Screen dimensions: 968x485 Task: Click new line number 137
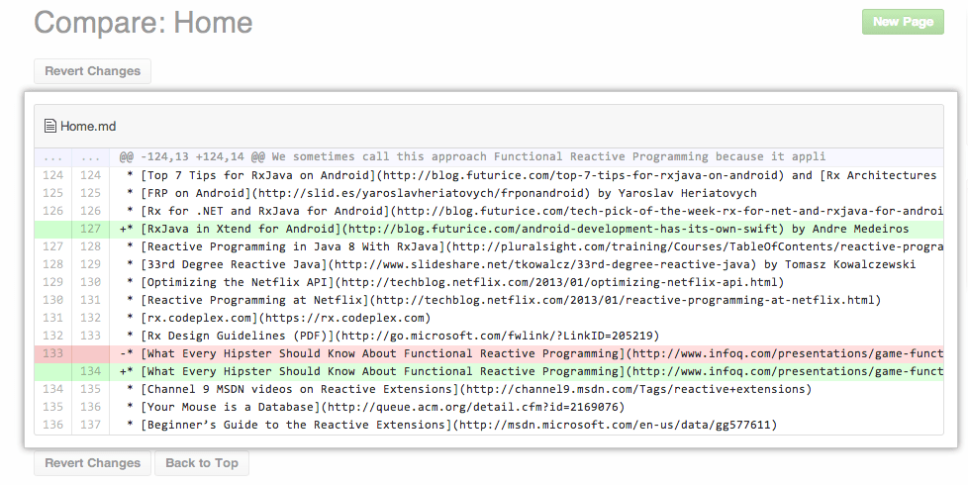tap(90, 425)
